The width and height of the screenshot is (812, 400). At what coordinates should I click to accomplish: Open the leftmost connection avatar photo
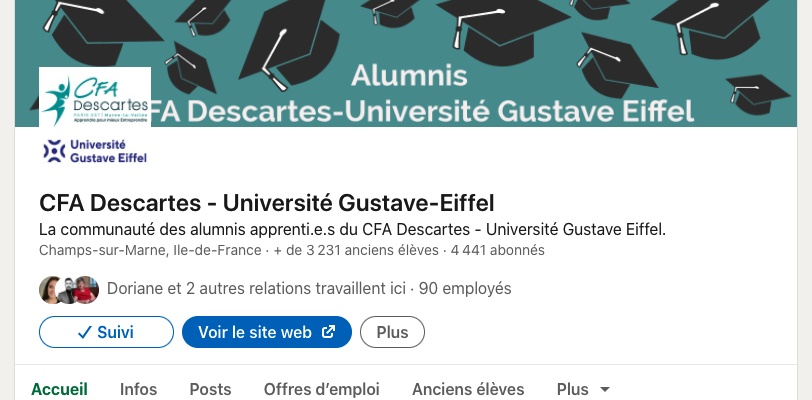(51, 289)
